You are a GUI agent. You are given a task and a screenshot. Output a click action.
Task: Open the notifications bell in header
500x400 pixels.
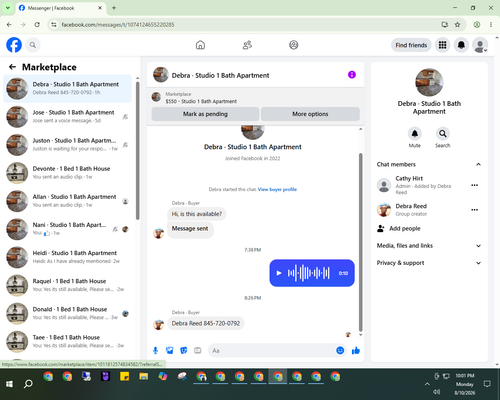click(461, 45)
